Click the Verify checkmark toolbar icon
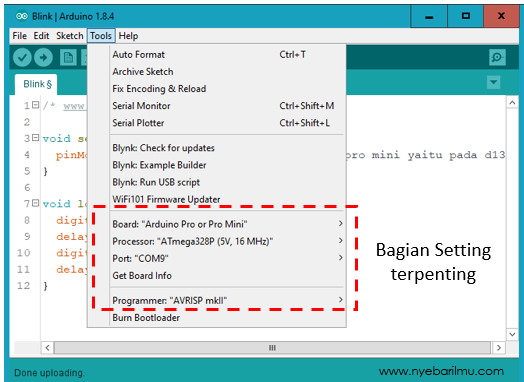 tap(22, 57)
